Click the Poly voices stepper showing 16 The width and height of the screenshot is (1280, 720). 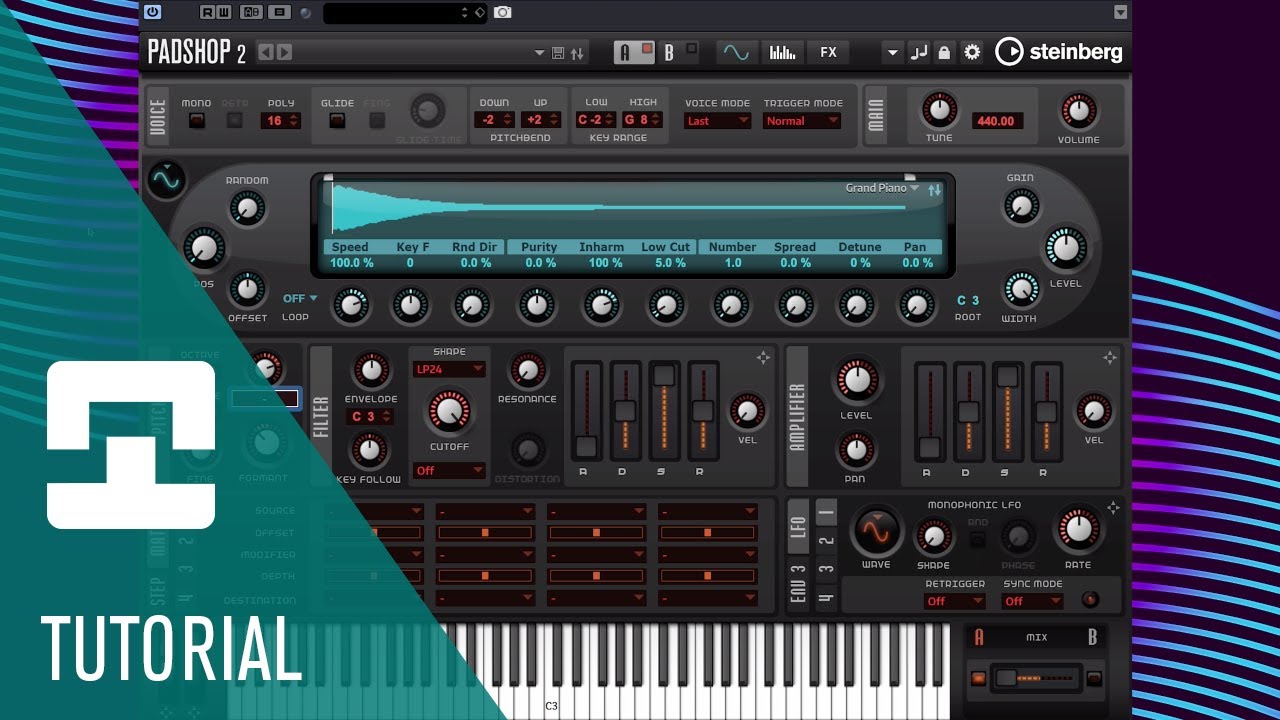click(281, 121)
